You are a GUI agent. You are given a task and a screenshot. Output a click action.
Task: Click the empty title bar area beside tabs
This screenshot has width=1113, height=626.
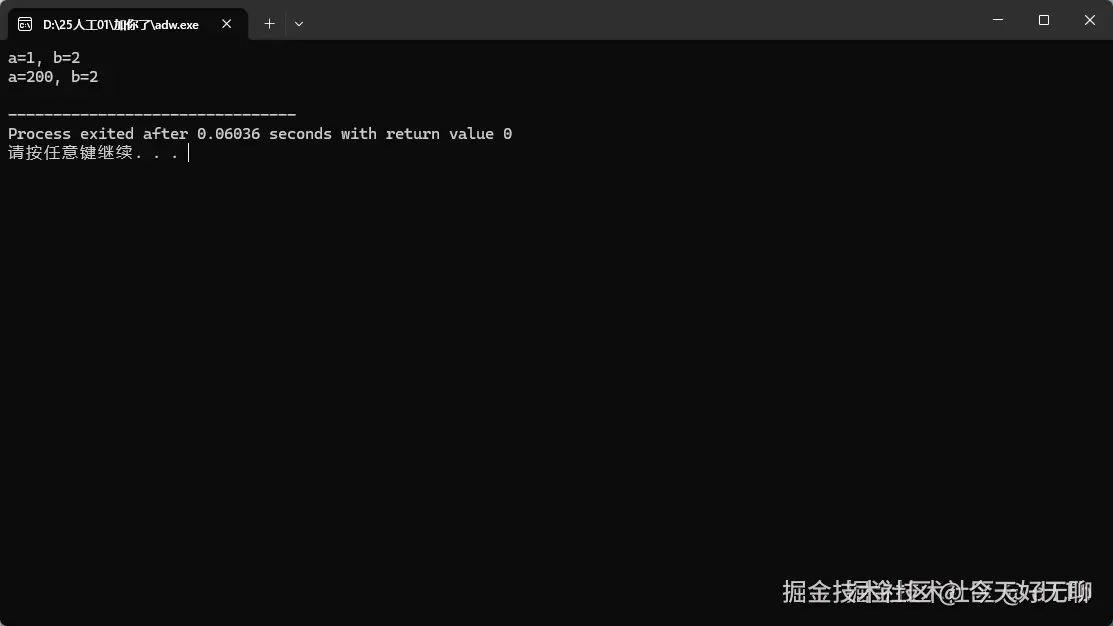click(x=639, y=20)
